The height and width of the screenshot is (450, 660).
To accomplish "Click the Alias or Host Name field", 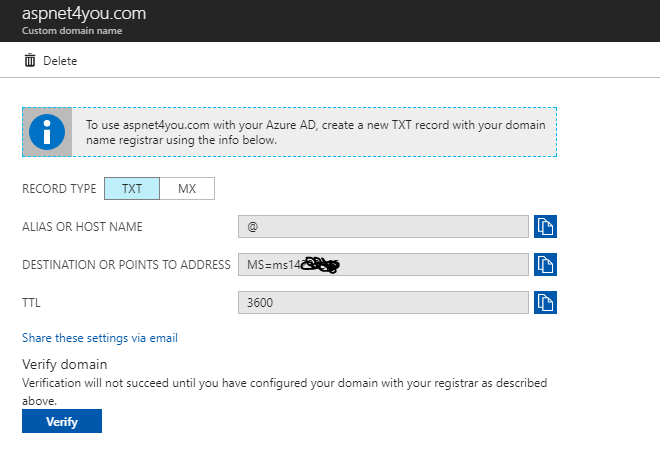I will (383, 226).
